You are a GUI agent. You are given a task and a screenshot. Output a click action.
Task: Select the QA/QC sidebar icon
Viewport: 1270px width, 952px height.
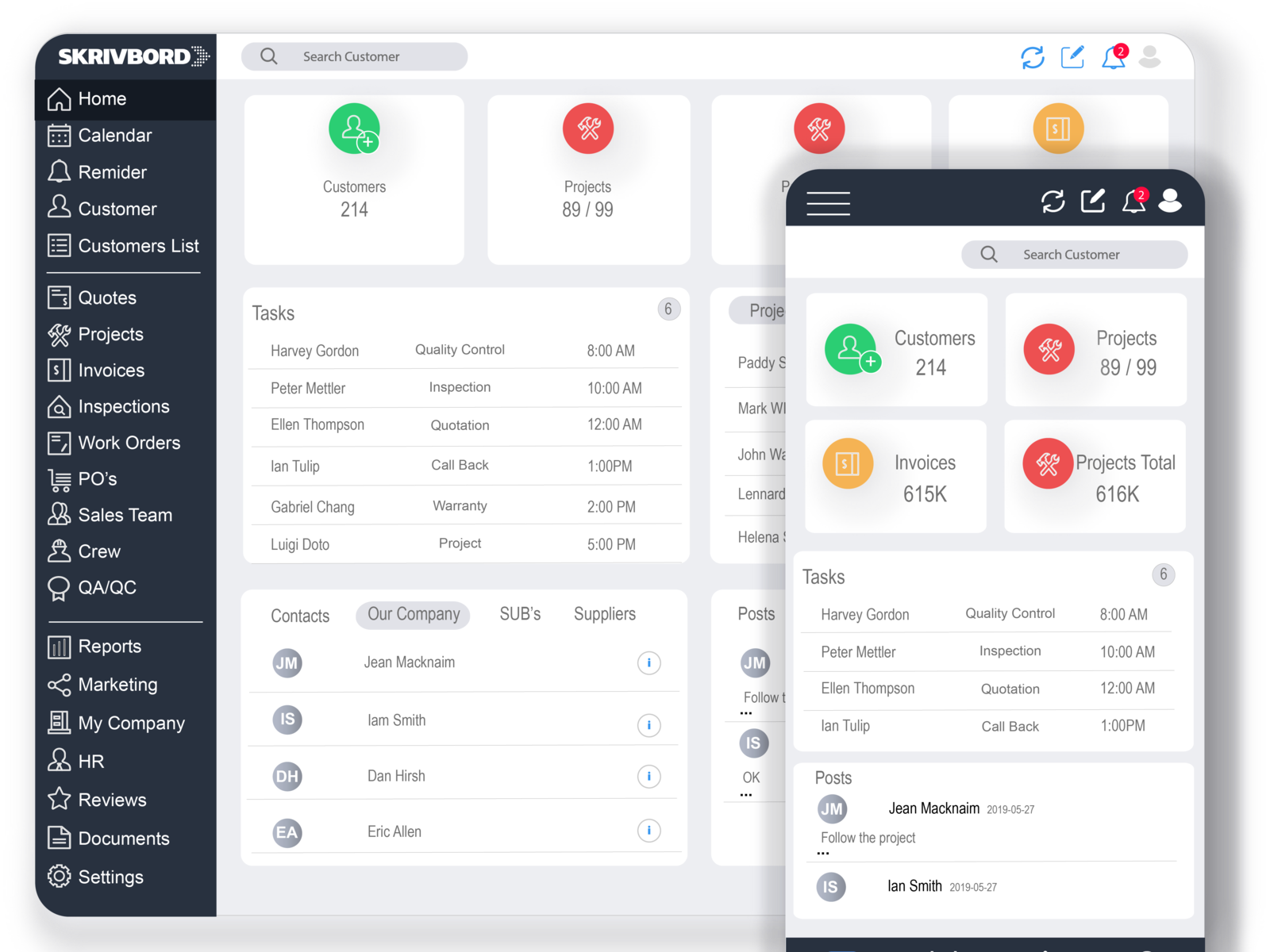pos(59,587)
